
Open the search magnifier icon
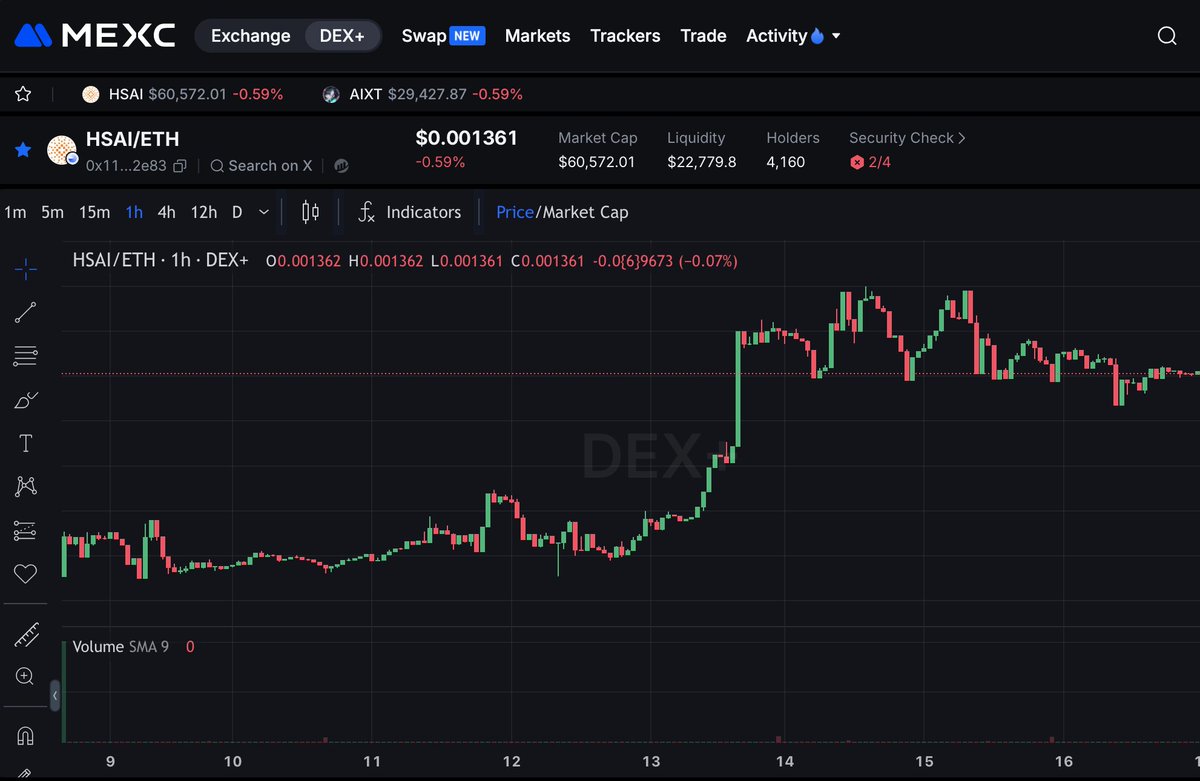[1167, 36]
